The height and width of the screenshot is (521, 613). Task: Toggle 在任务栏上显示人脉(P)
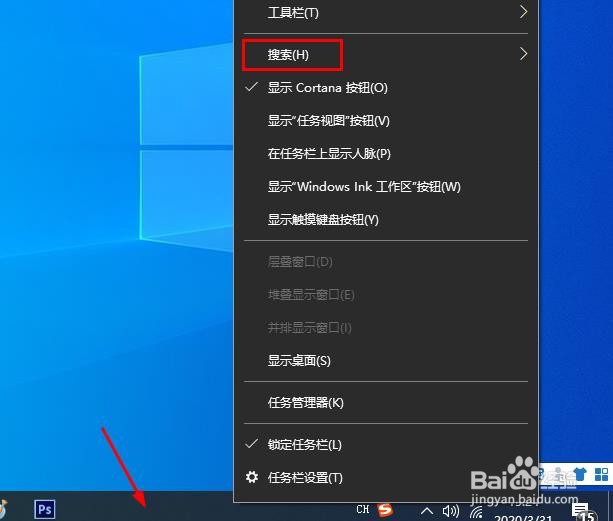(385, 154)
